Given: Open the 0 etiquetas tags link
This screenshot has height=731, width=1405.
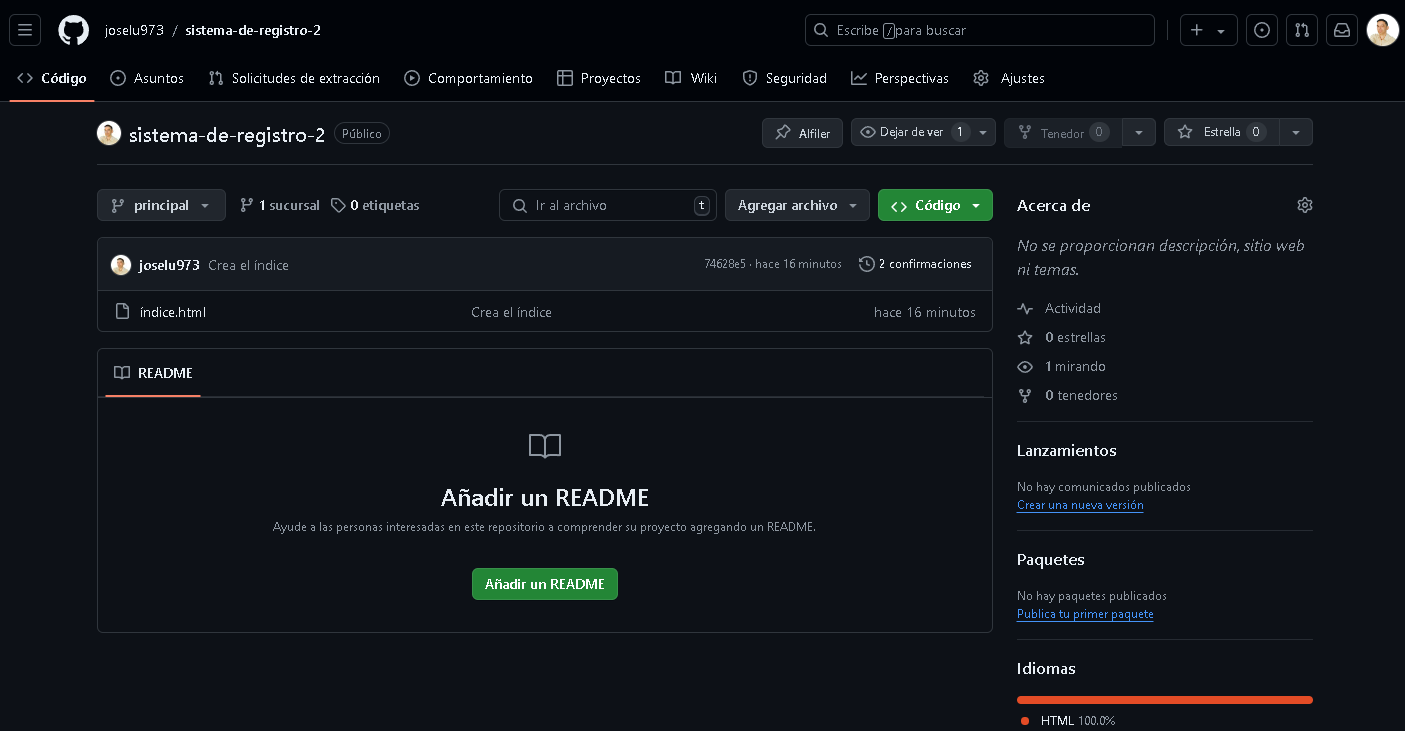Looking at the screenshot, I should (375, 205).
